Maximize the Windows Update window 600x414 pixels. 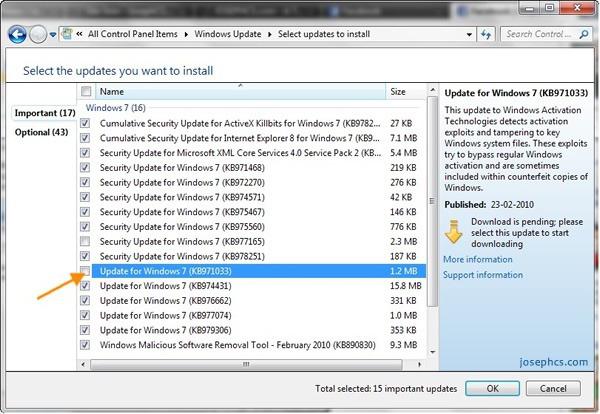pos(549,8)
